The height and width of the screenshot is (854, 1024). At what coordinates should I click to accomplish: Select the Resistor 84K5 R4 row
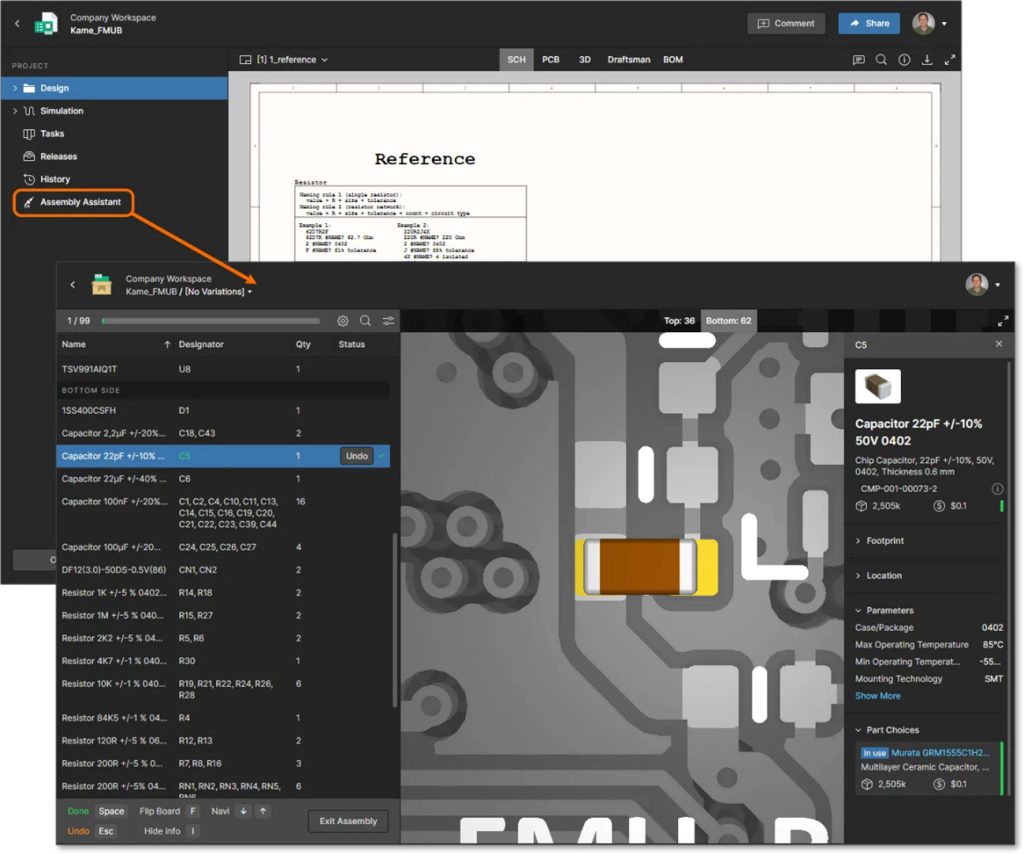click(x=223, y=718)
